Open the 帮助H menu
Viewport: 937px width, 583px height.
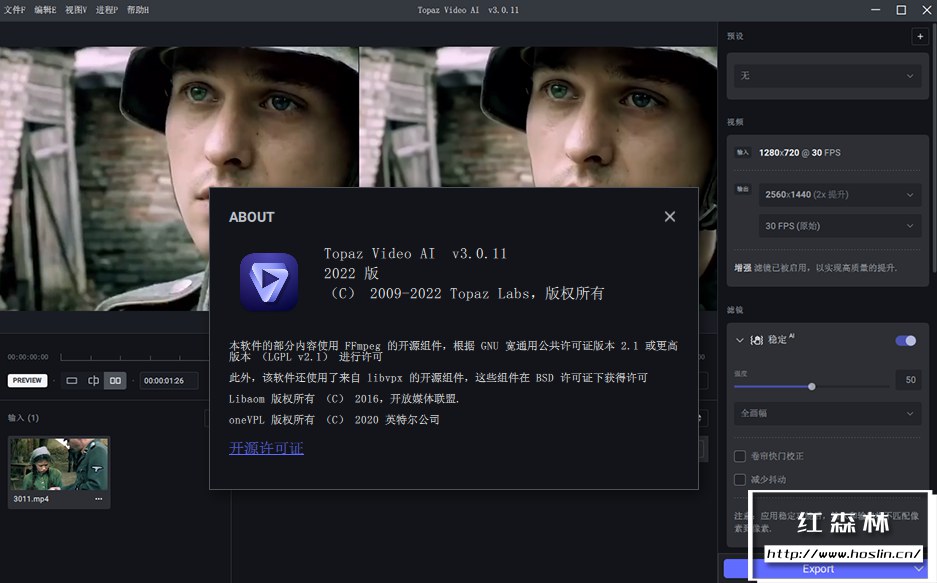point(138,10)
